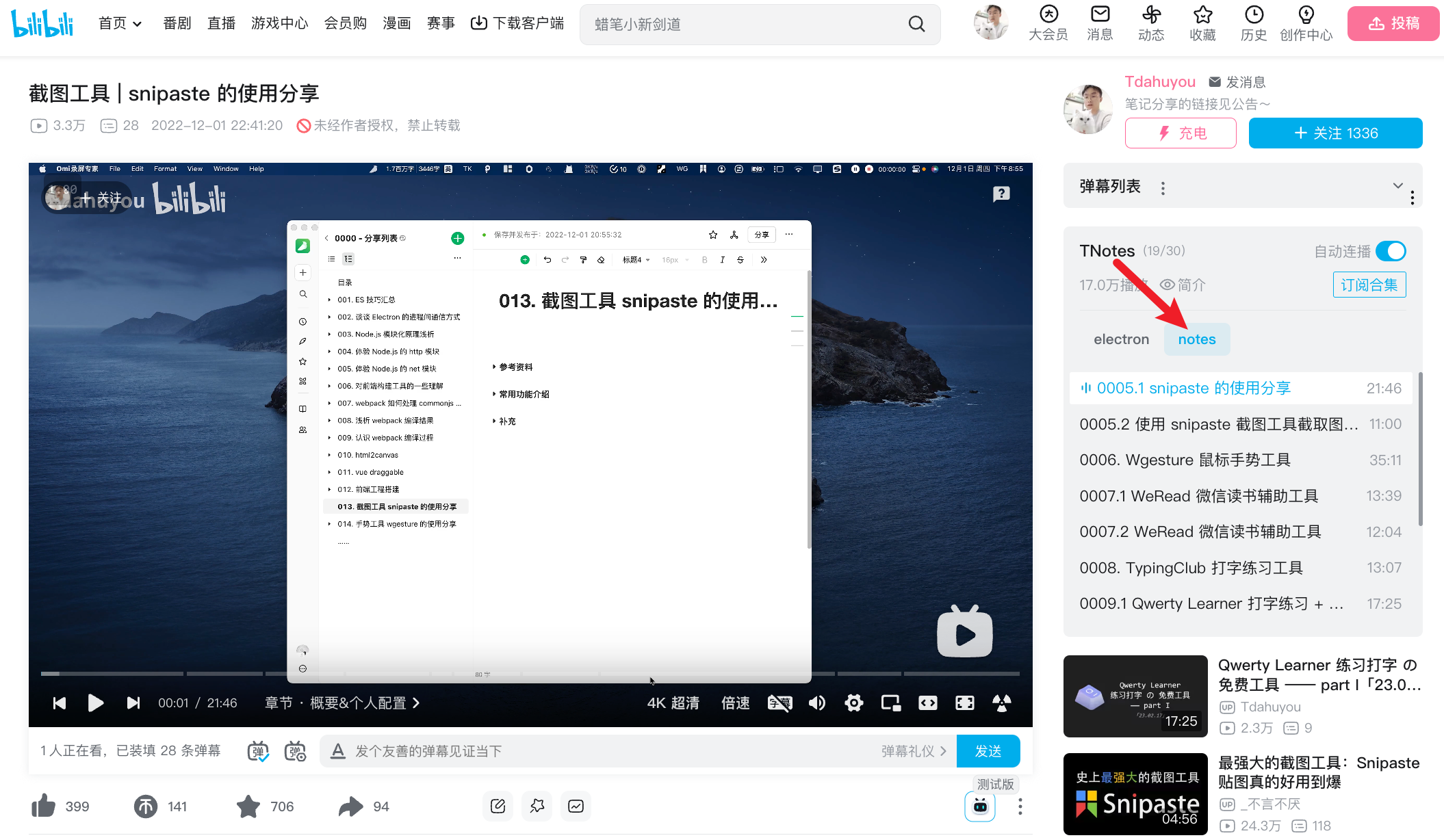The height and width of the screenshot is (840, 1444).
Task: Enter fullscreen mode
Action: click(1002, 703)
